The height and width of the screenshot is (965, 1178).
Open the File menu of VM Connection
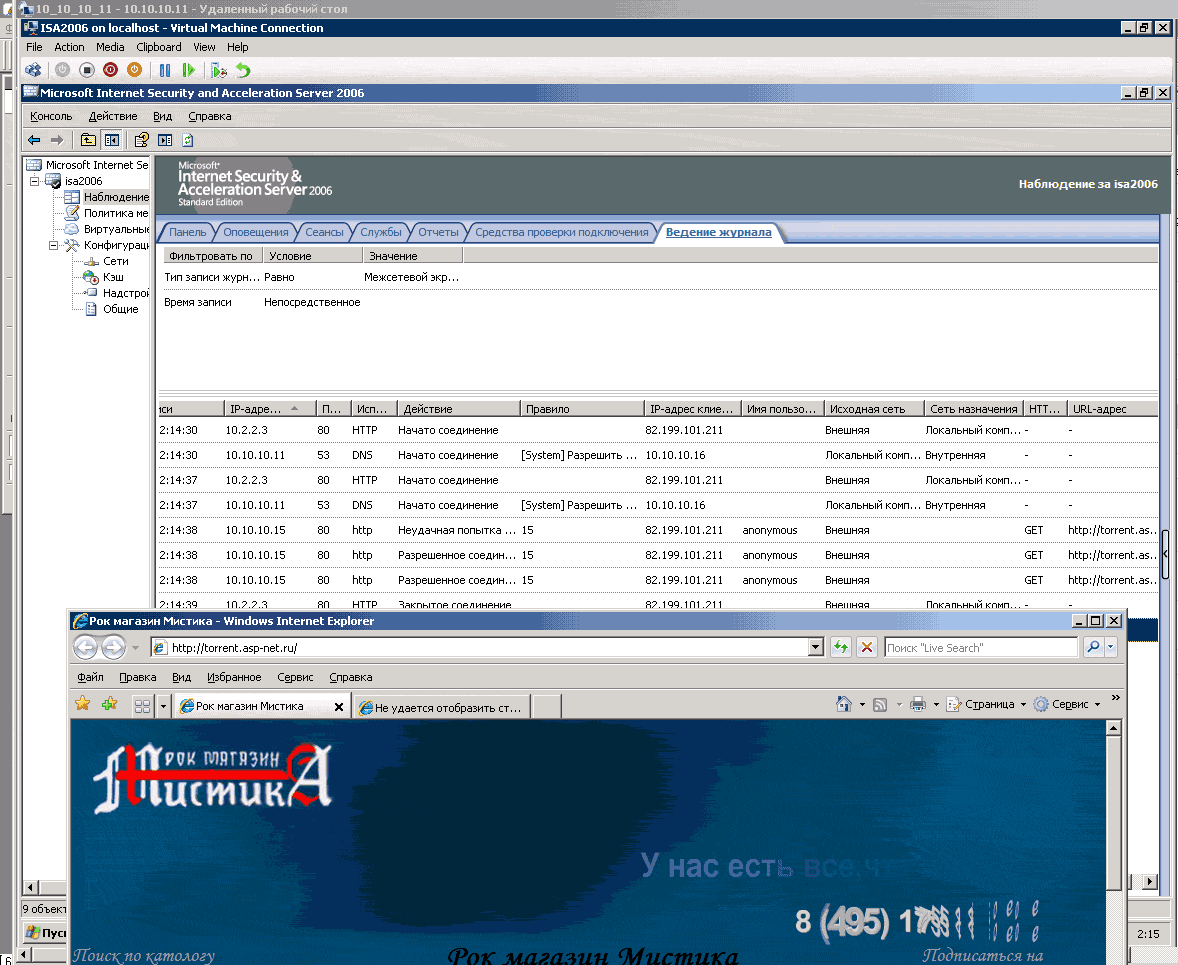(34, 47)
